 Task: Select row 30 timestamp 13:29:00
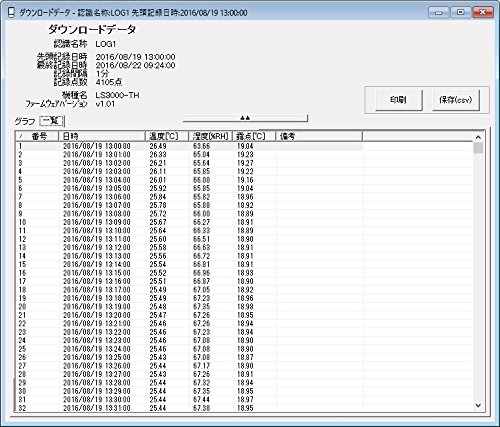coord(97,391)
